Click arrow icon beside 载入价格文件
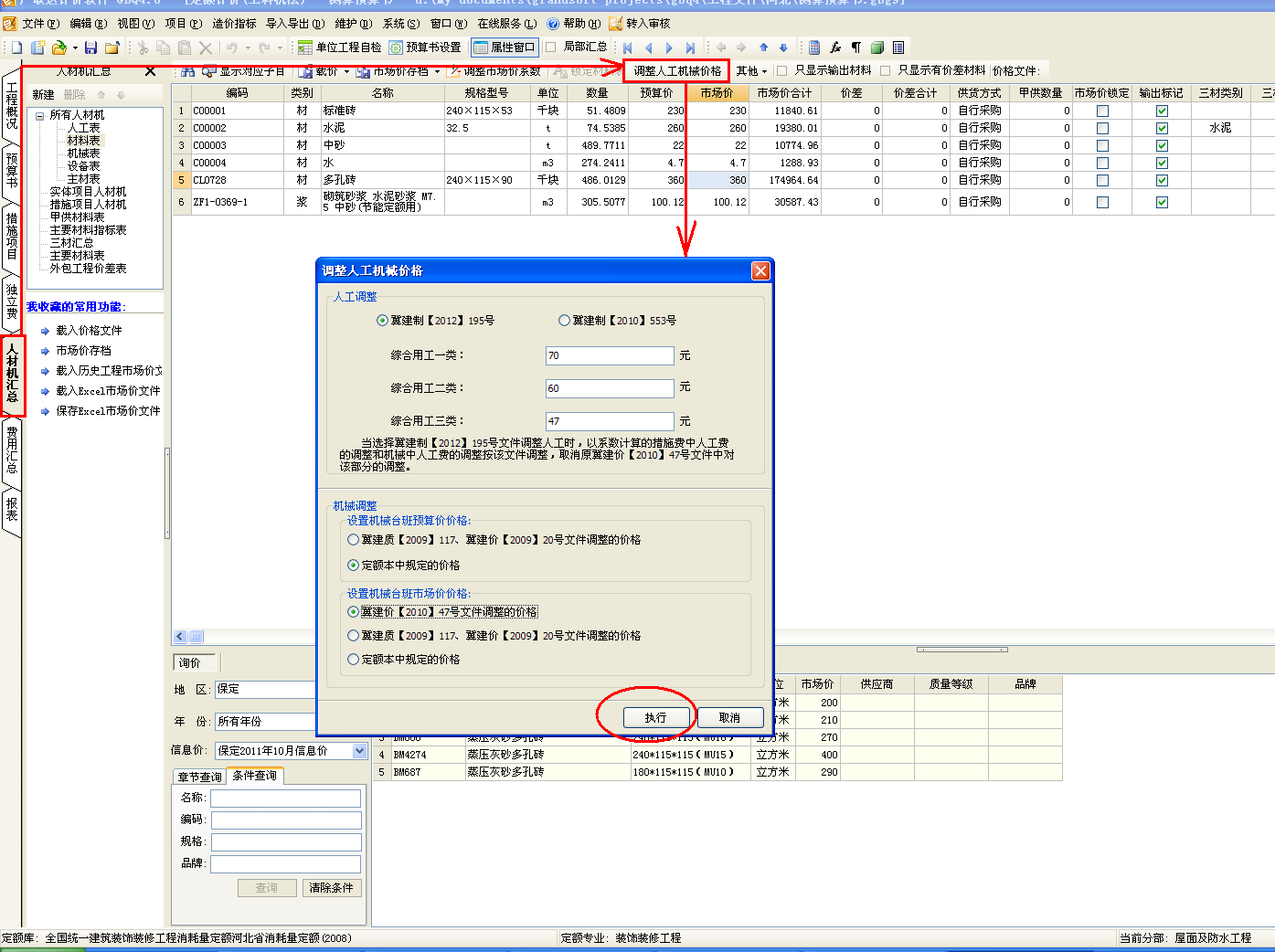The height and width of the screenshot is (952, 1275). 45,331
